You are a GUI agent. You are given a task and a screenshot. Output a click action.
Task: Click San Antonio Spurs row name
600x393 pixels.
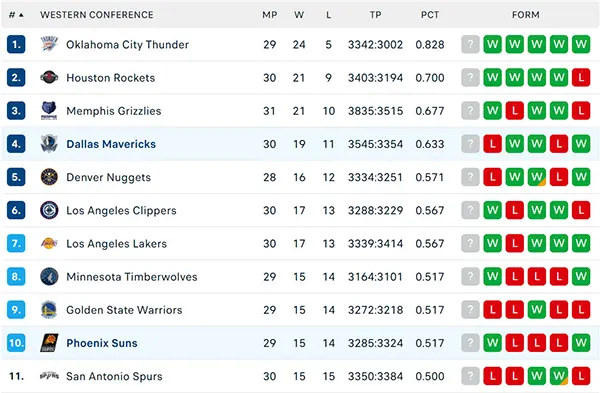tap(114, 377)
